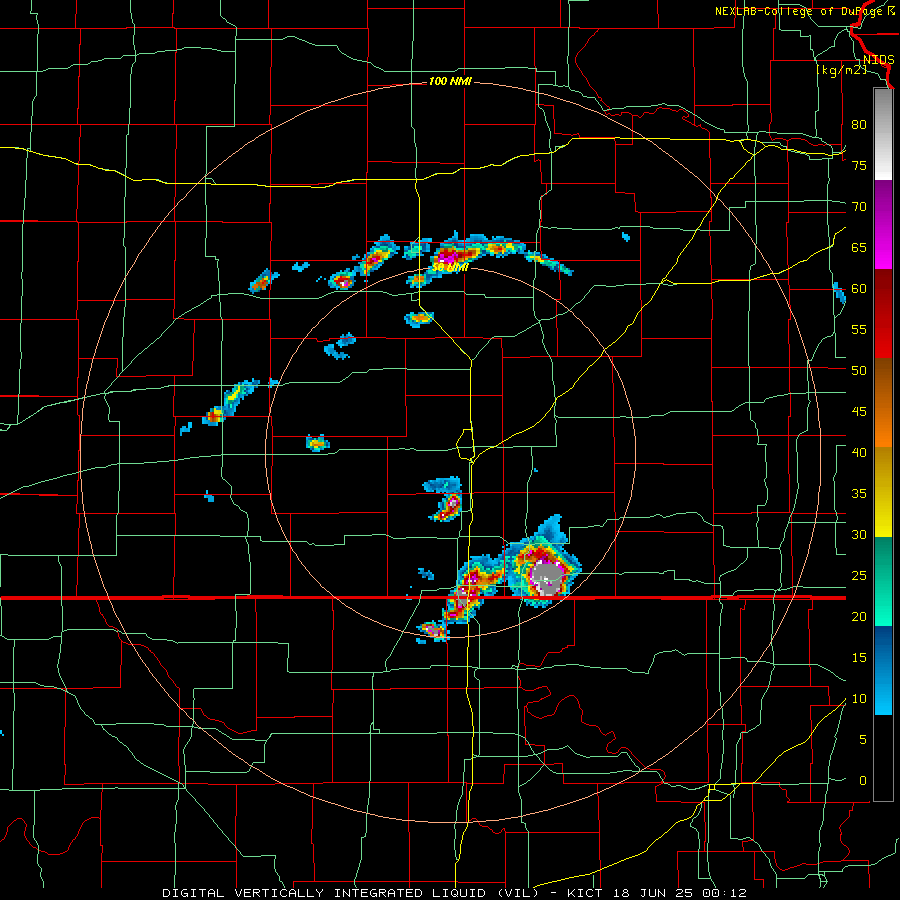900x900 pixels.
Task: Click the 30 value on the scale
Action: click(859, 535)
